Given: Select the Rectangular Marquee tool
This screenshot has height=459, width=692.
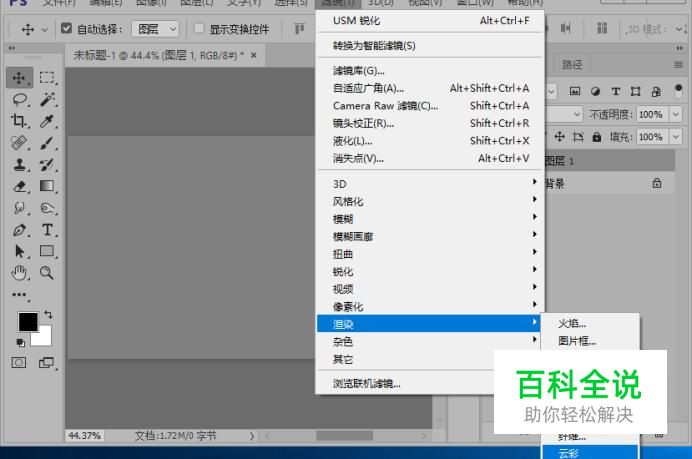Looking at the screenshot, I should (x=47, y=78).
